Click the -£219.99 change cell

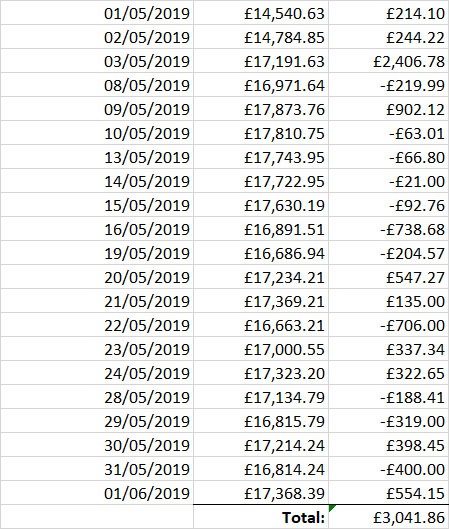tap(389, 85)
